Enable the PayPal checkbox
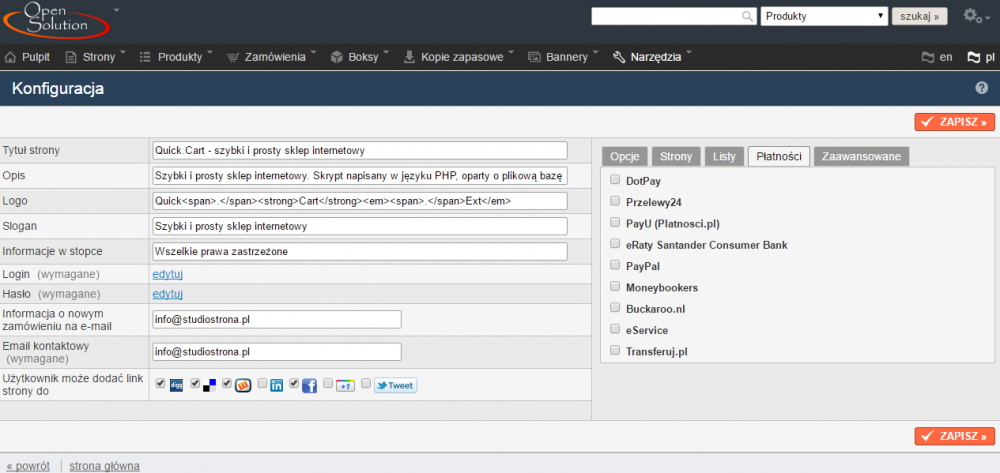1000x473 pixels. [x=615, y=265]
